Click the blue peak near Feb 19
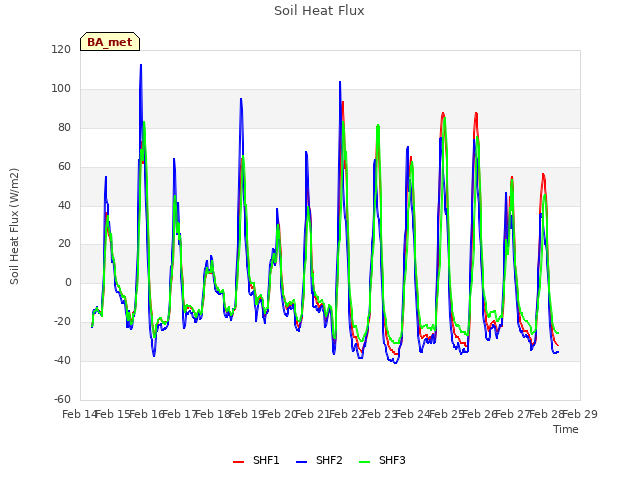The width and height of the screenshot is (640, 480). (x=241, y=99)
